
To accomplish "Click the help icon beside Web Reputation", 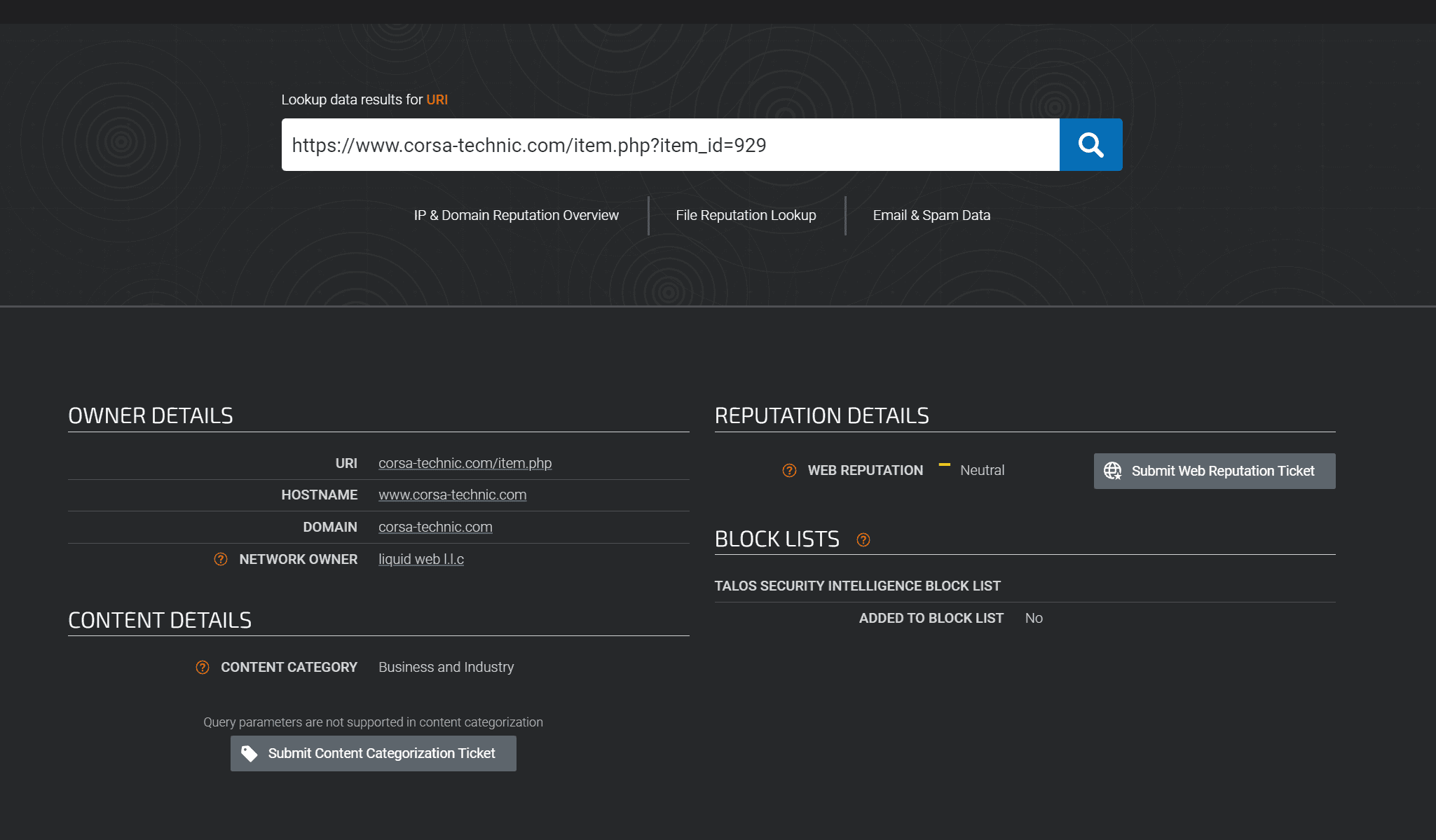I will [x=789, y=470].
